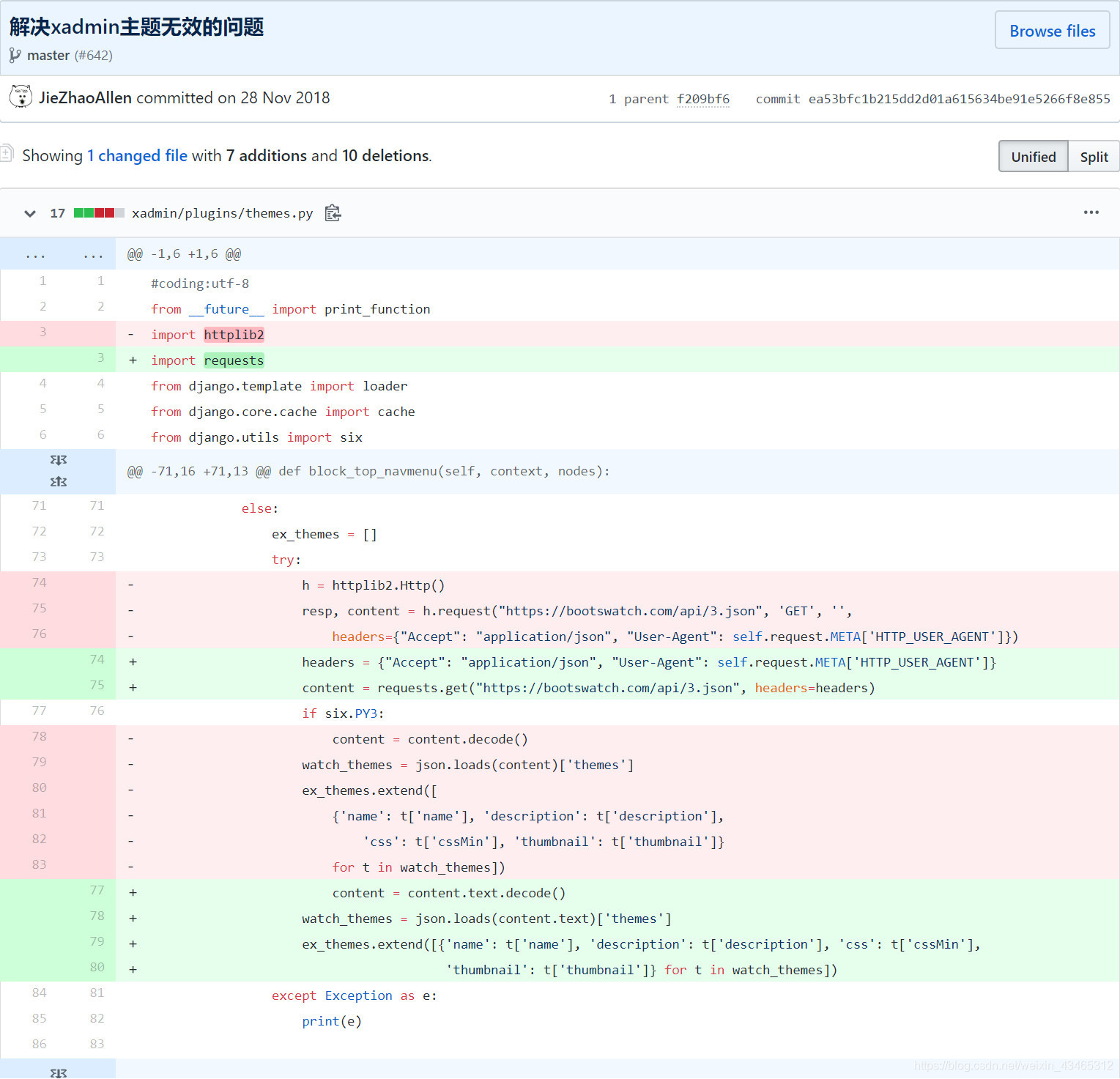The image size is (1120, 1079).
Task: Click the file list toggle icon near Showing
Action: [7, 153]
